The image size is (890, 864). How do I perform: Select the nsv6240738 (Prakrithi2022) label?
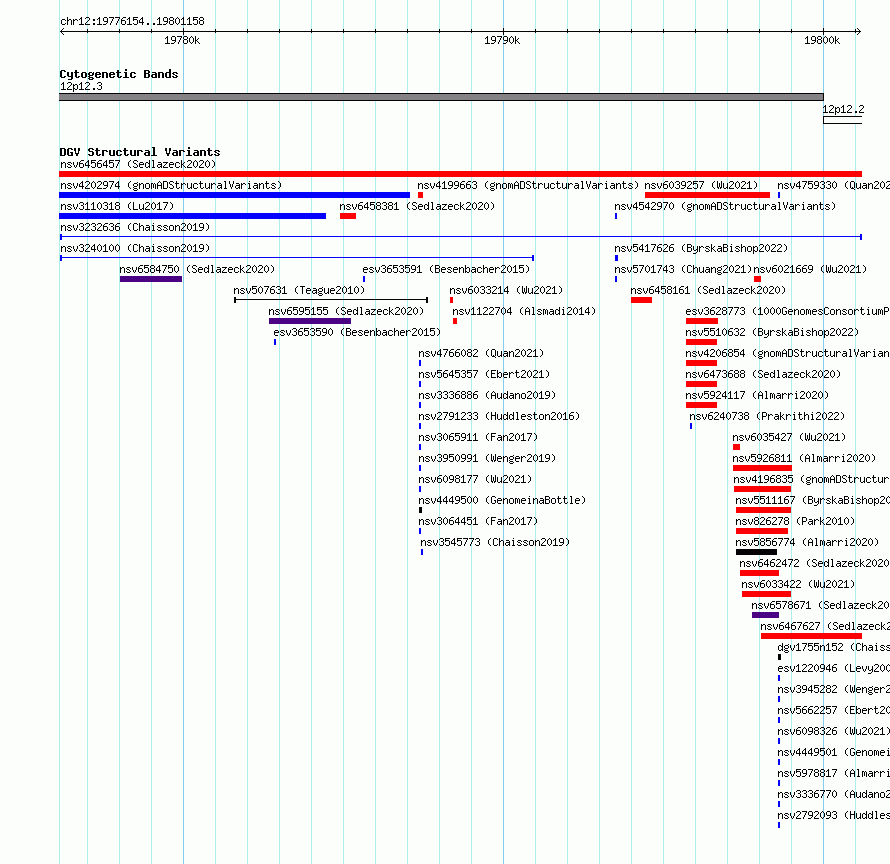(x=767, y=416)
